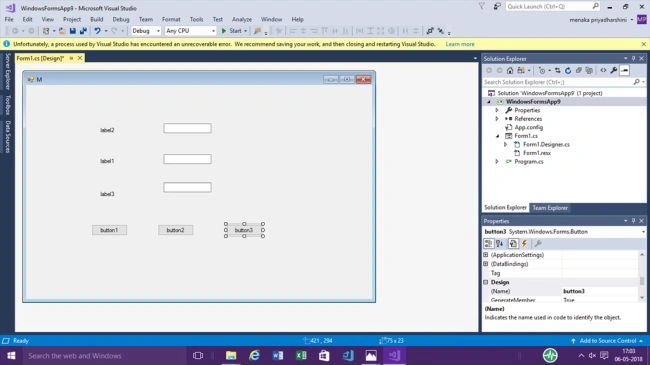Click the Open File toolbar icon

[x=62, y=31]
